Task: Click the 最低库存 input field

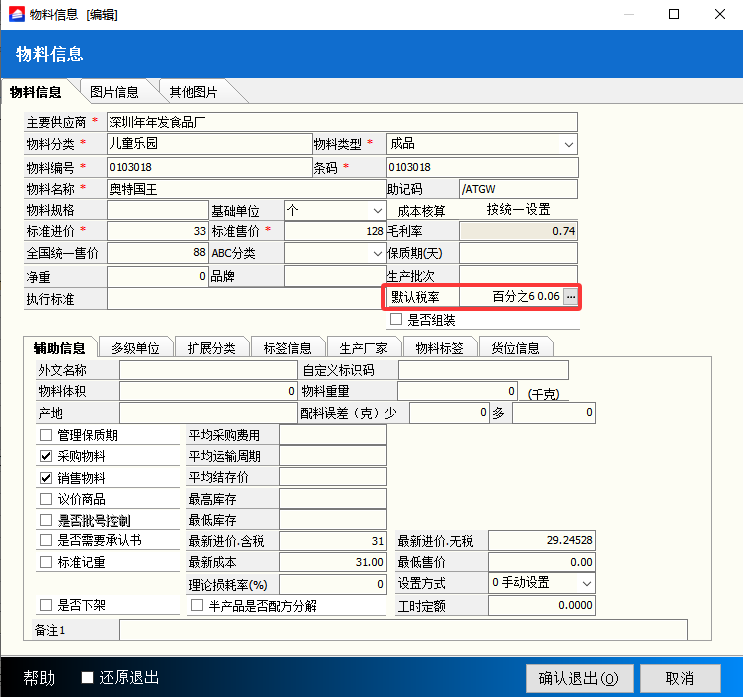Action: (333, 520)
